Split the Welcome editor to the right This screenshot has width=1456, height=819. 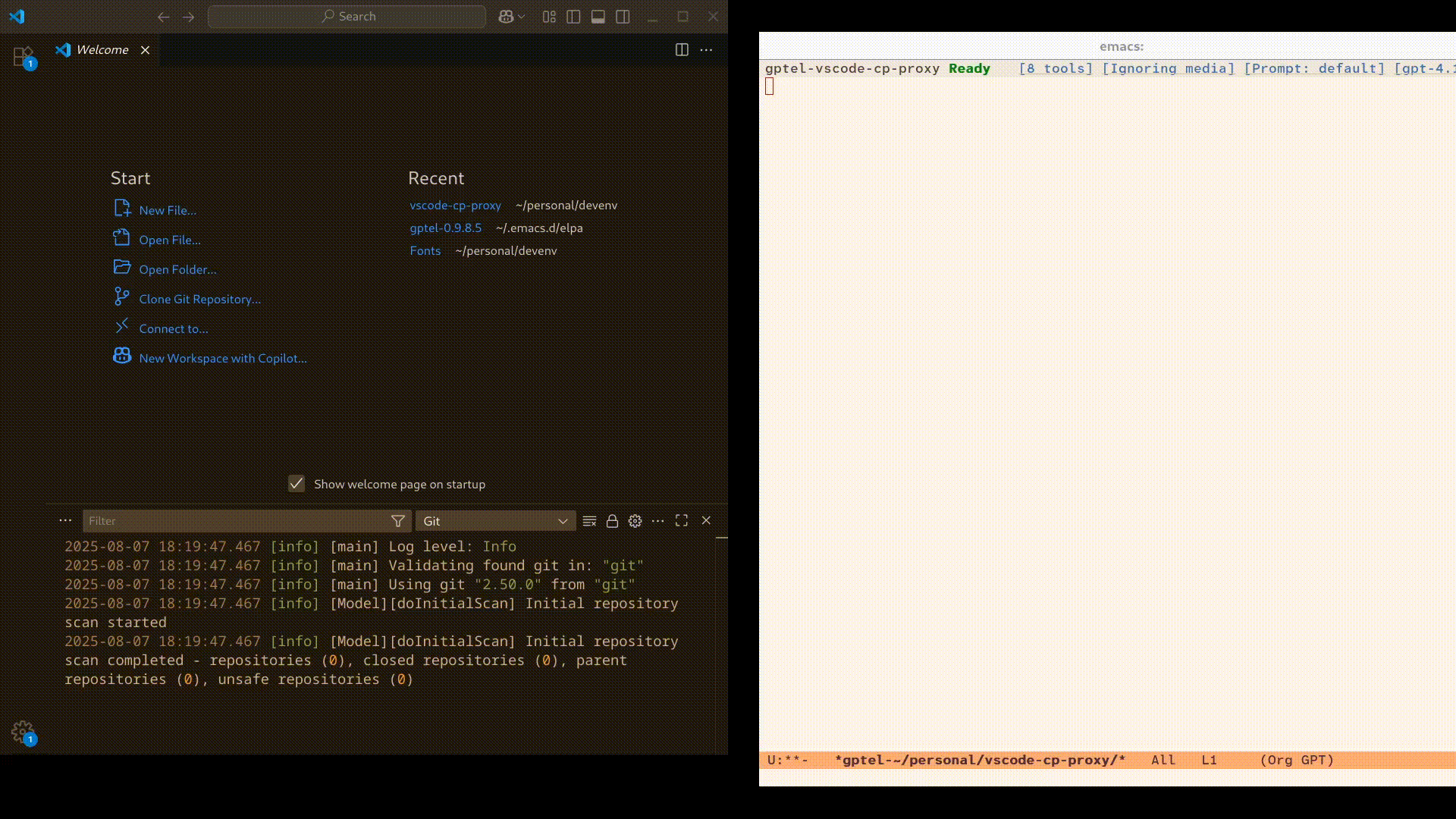click(x=682, y=50)
